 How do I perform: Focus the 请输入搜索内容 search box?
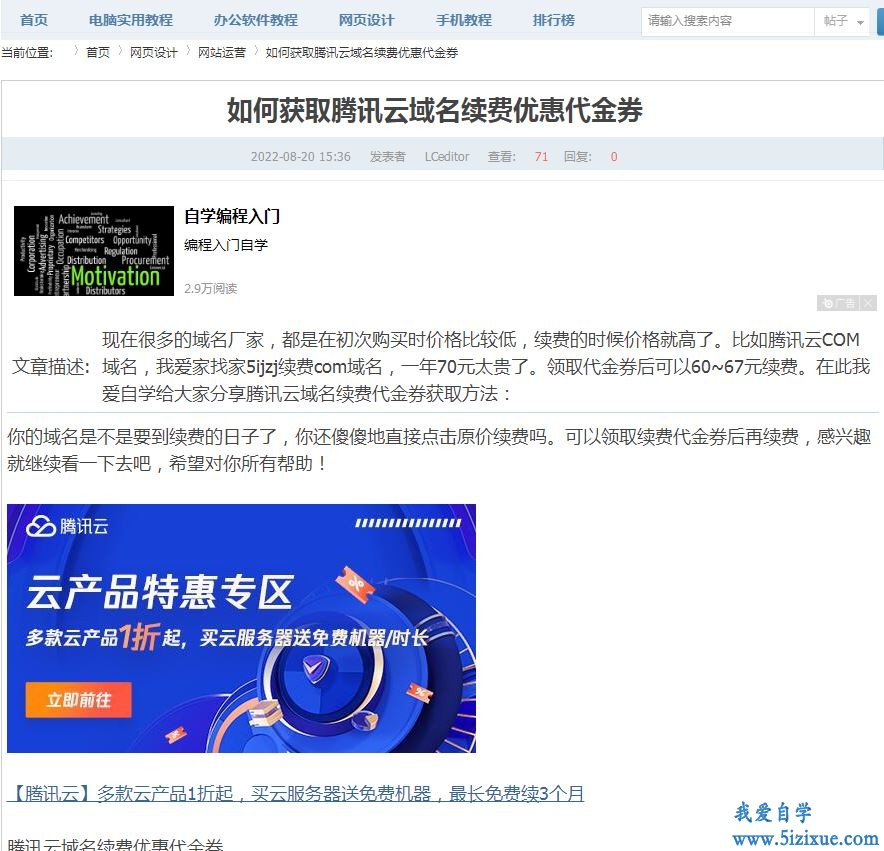coord(727,21)
